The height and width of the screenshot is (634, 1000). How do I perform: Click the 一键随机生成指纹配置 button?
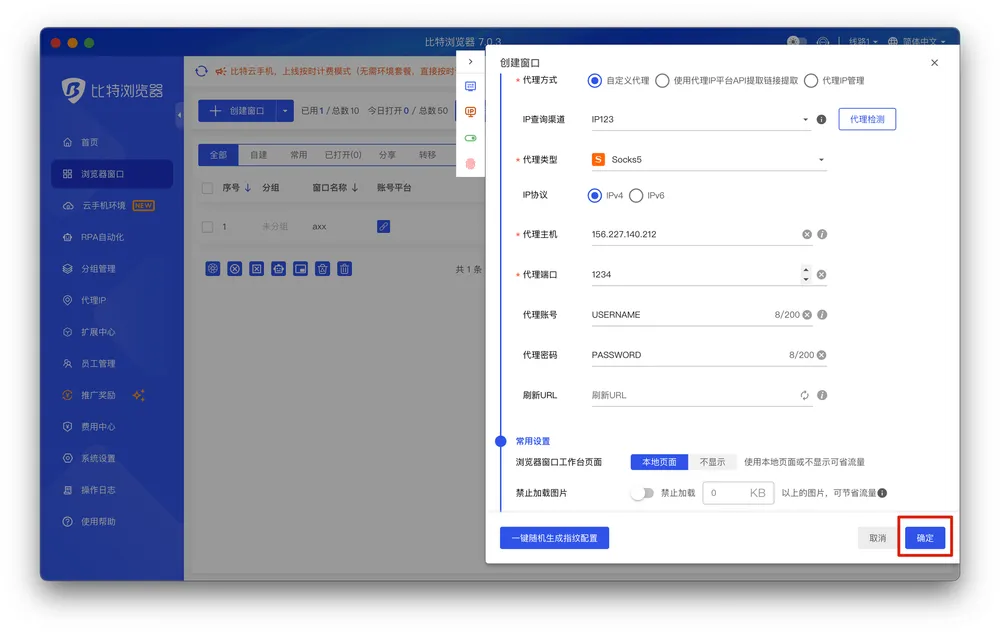tap(554, 538)
